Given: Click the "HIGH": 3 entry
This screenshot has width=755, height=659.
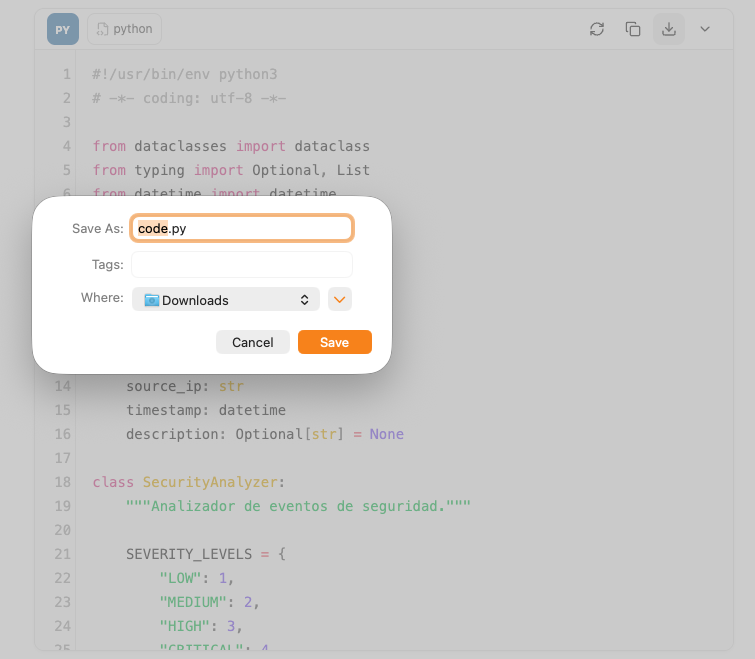Looking at the screenshot, I should click(201, 626).
